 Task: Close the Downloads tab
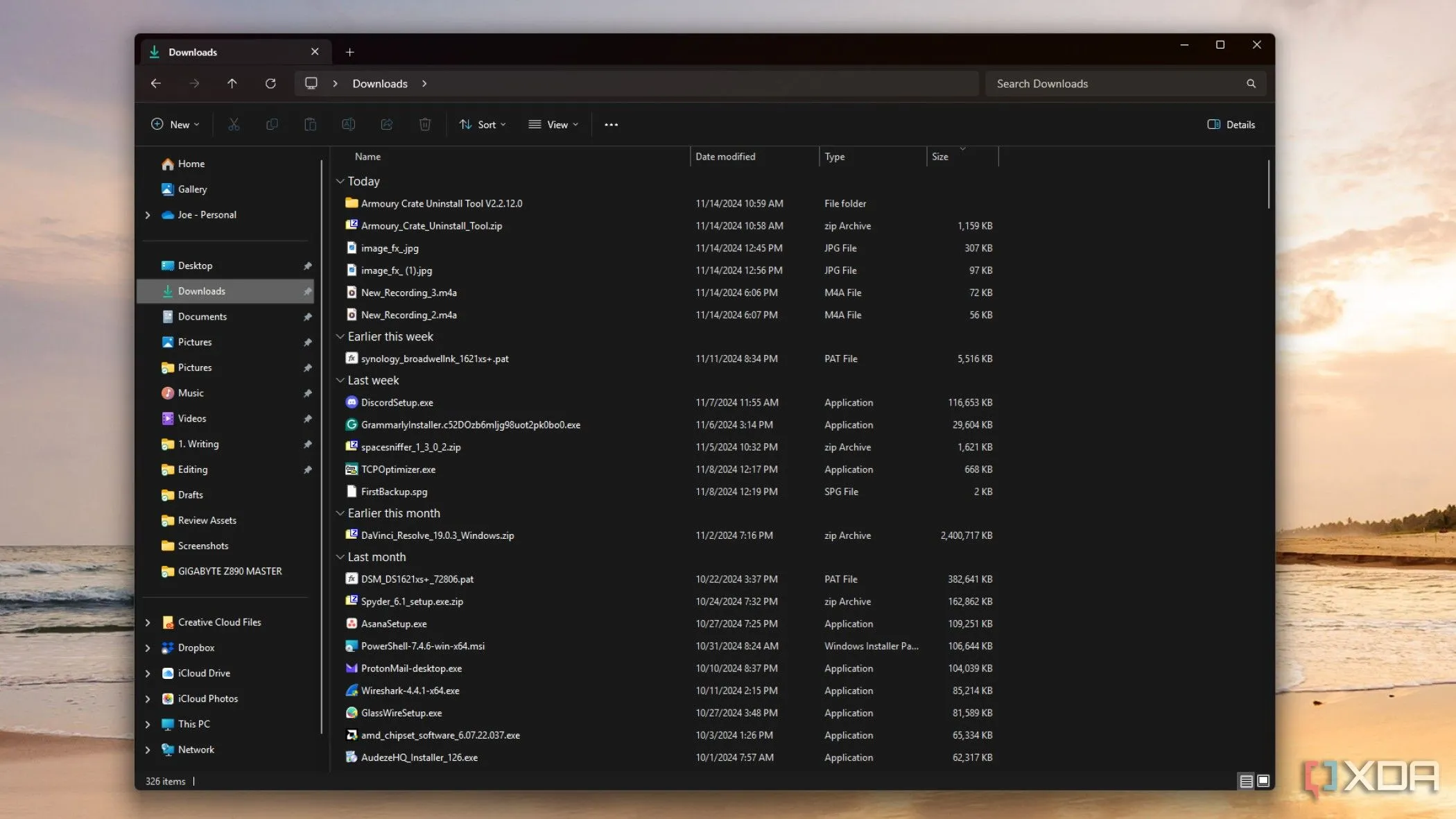tap(315, 52)
